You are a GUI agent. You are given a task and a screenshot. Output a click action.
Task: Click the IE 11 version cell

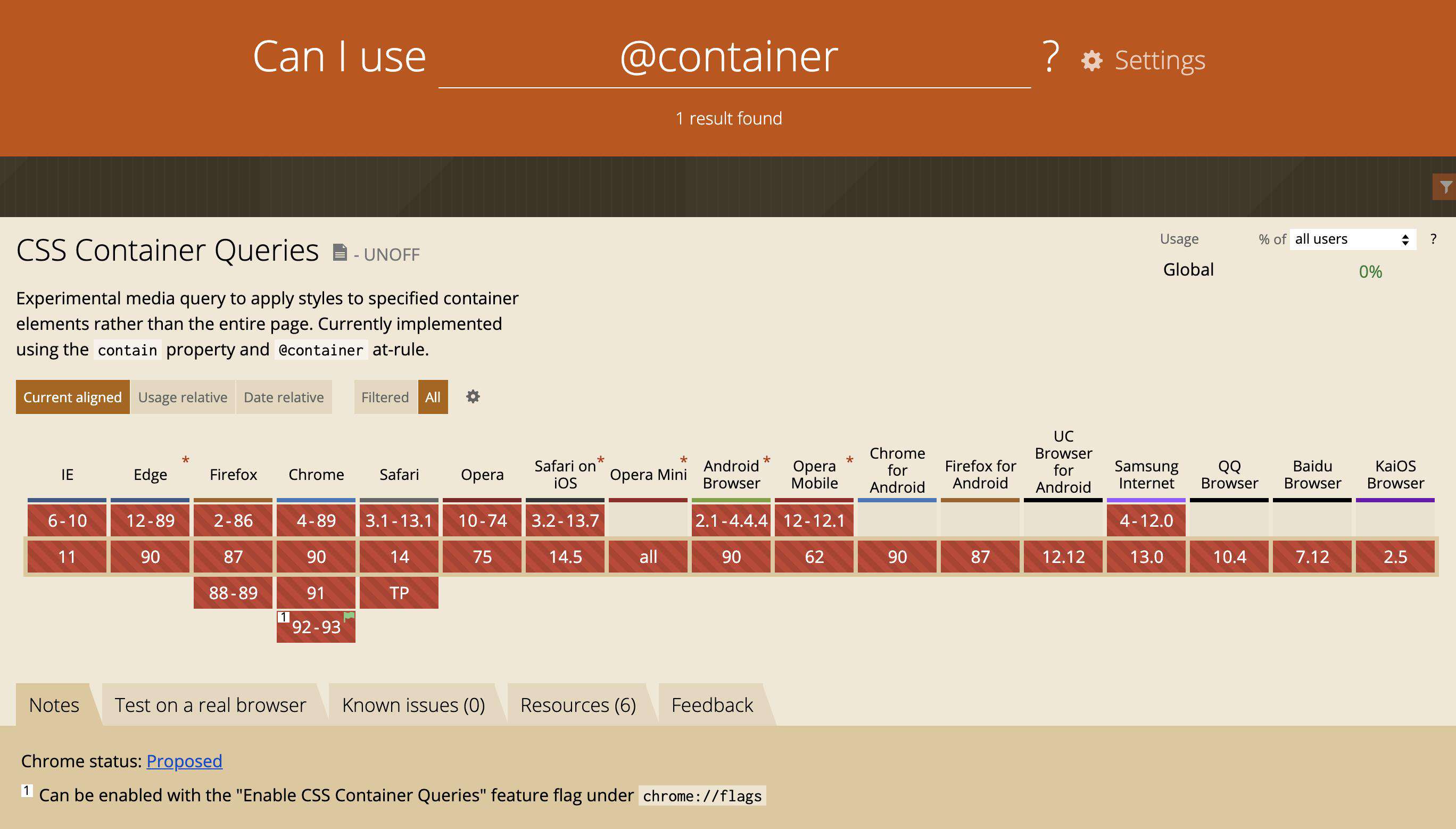67,556
